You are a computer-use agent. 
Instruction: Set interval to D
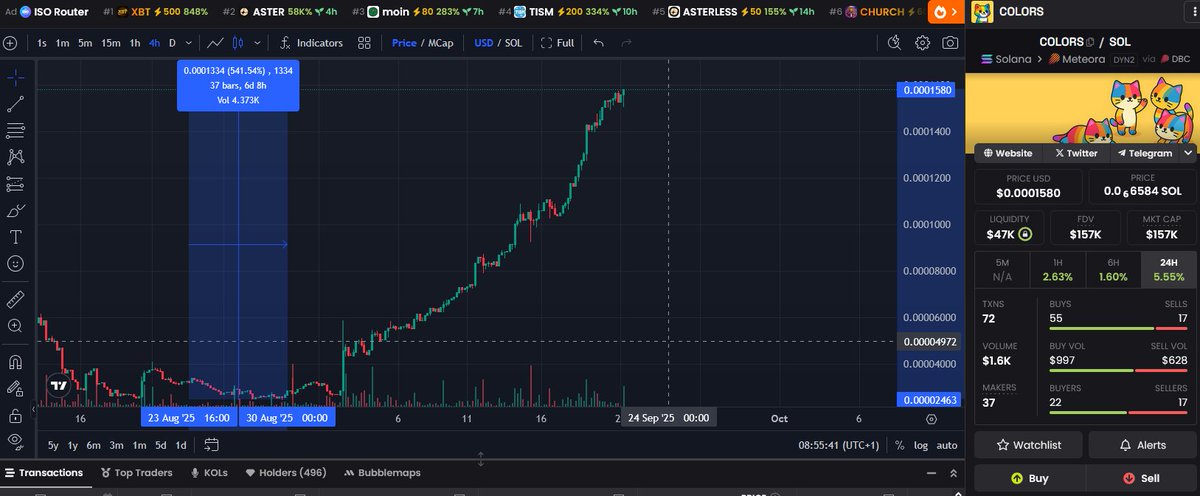[x=172, y=43]
